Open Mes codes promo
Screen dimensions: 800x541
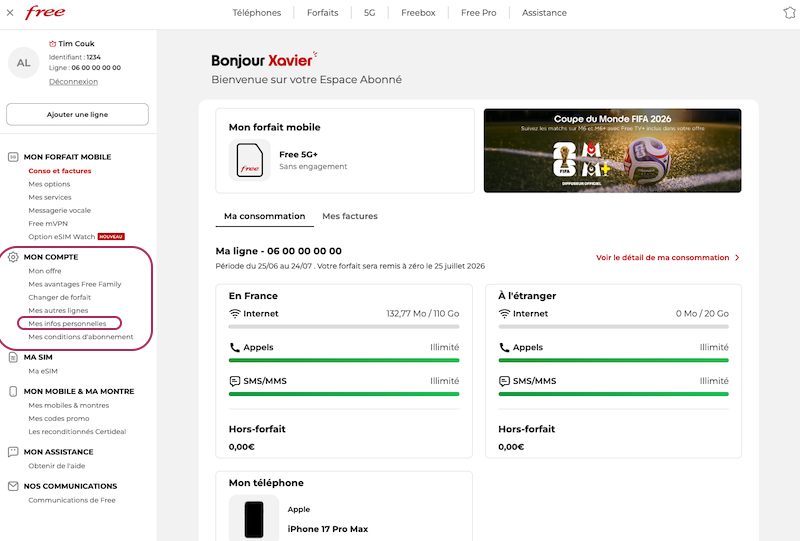59,419
